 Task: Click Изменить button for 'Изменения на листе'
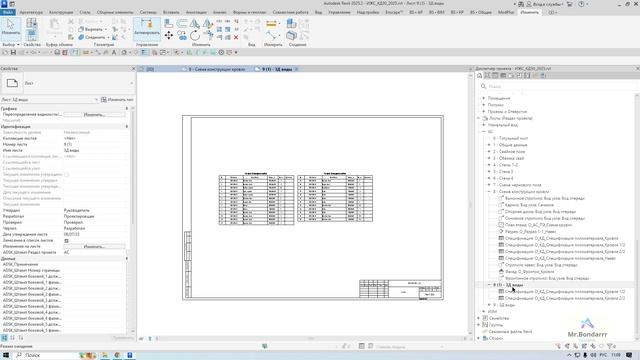pyautogui.click(x=94, y=247)
